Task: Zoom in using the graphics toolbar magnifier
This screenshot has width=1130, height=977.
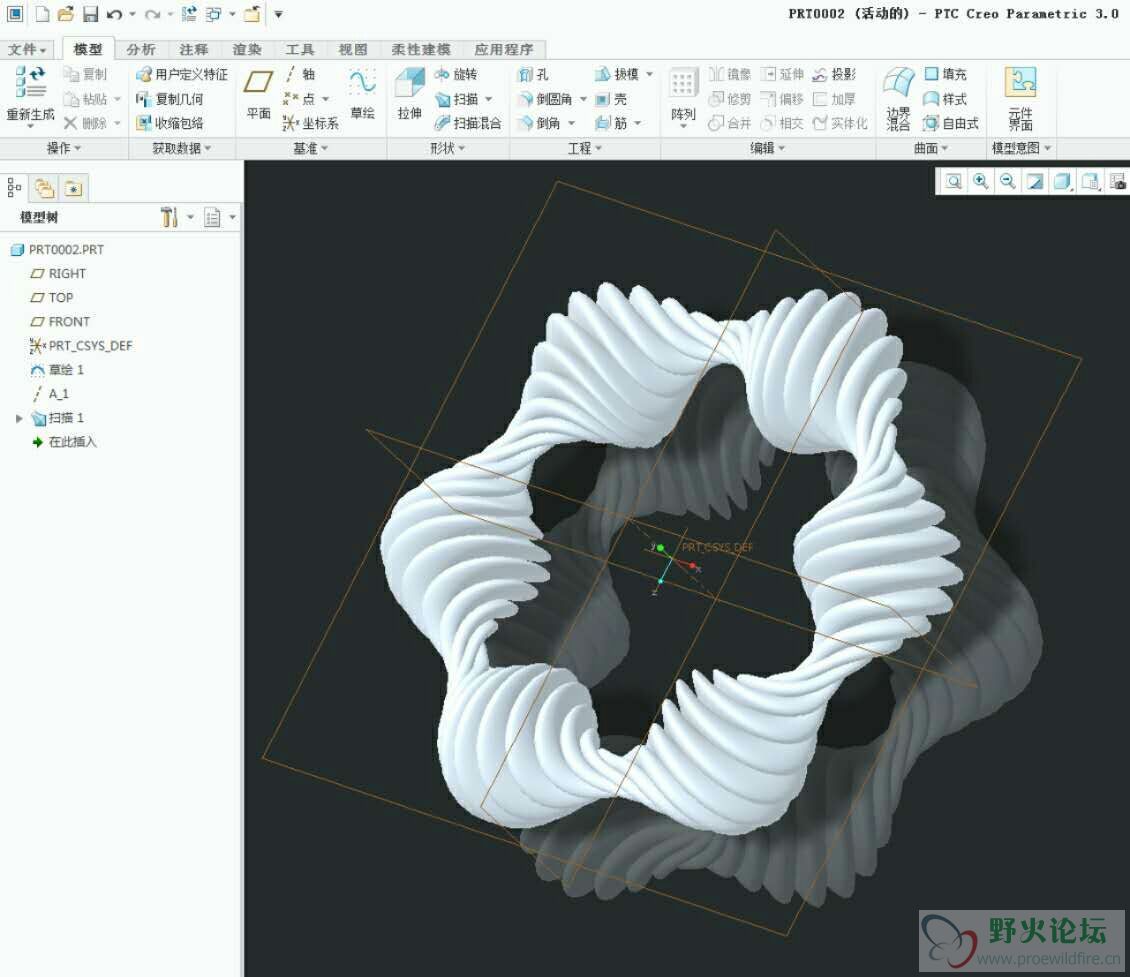Action: click(x=980, y=182)
